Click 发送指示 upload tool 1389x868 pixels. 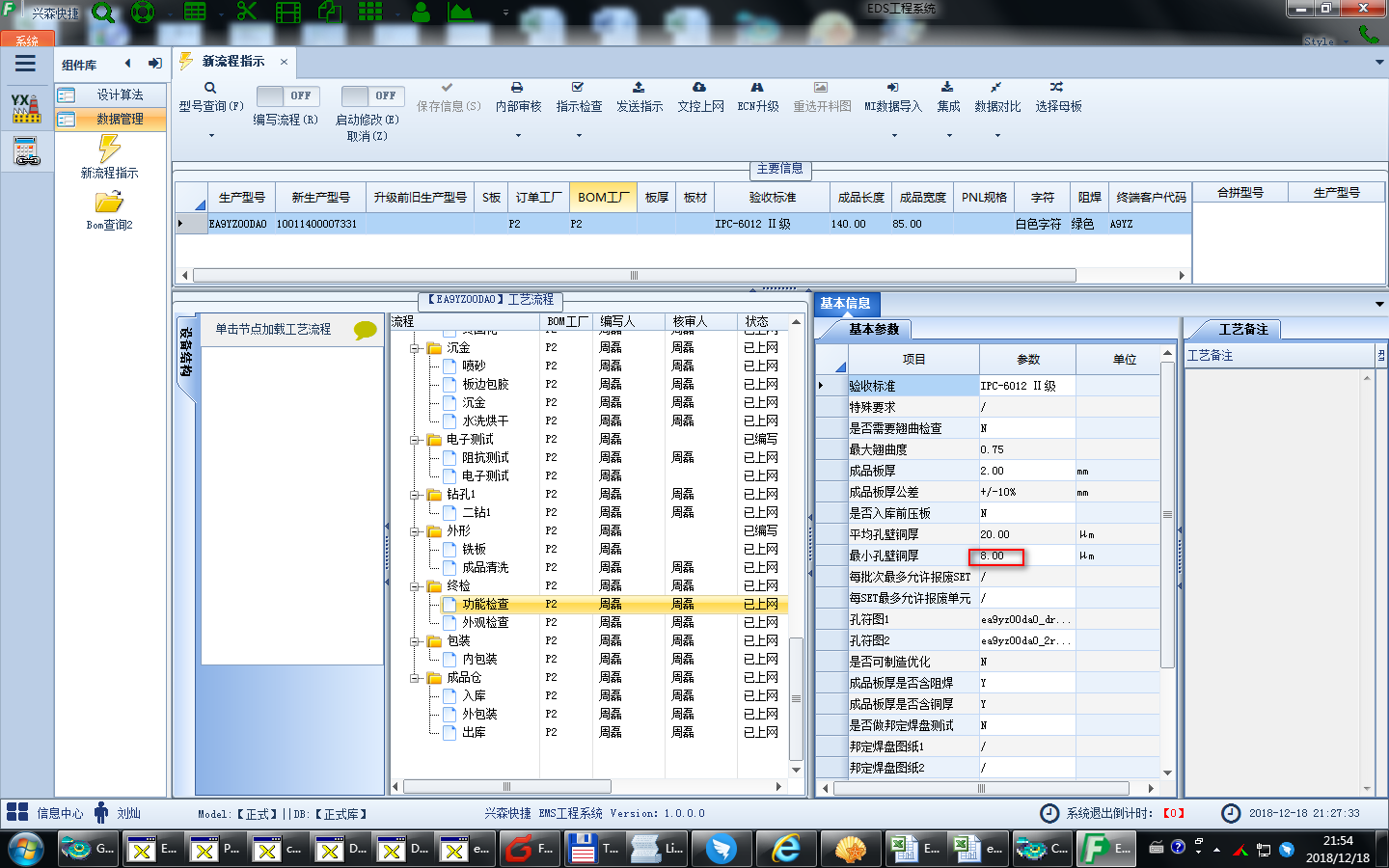[640, 97]
